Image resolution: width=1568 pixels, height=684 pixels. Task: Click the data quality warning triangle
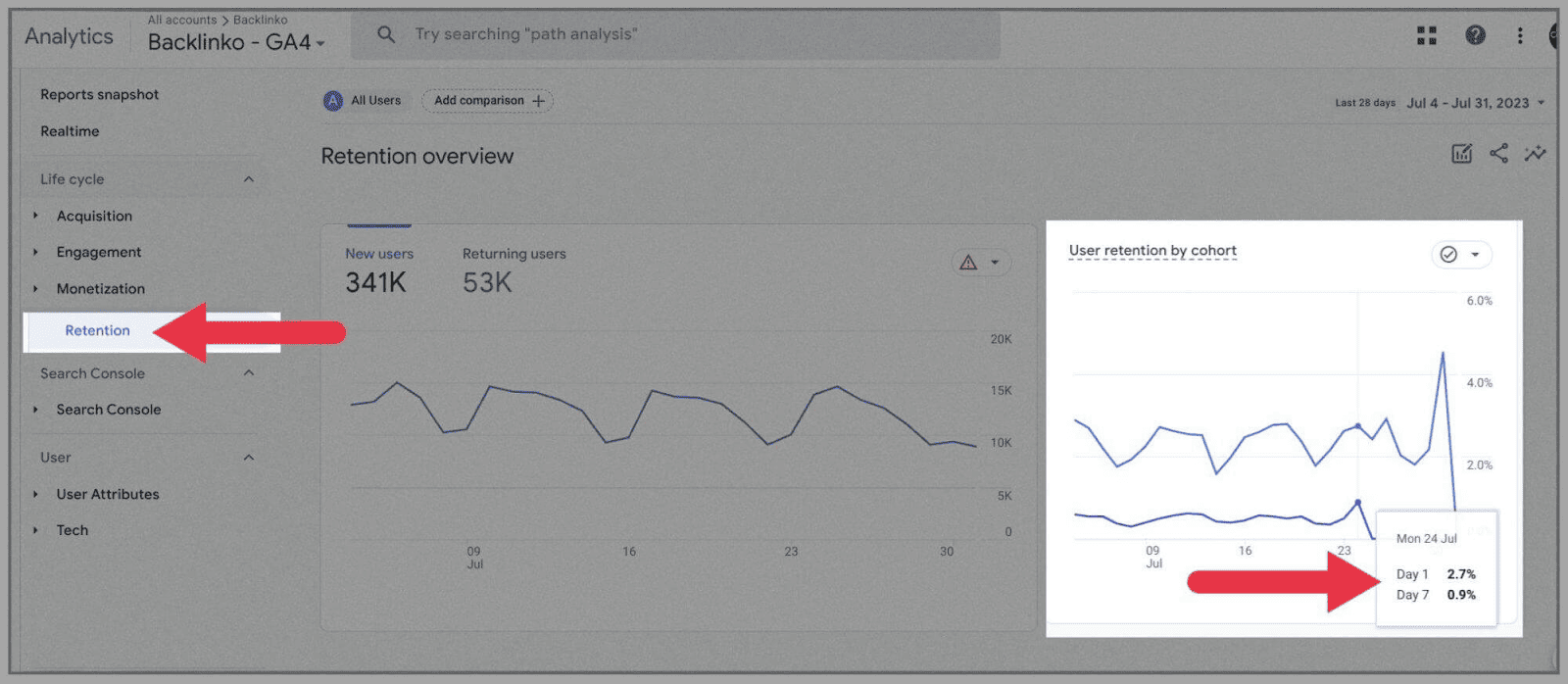coord(968,263)
